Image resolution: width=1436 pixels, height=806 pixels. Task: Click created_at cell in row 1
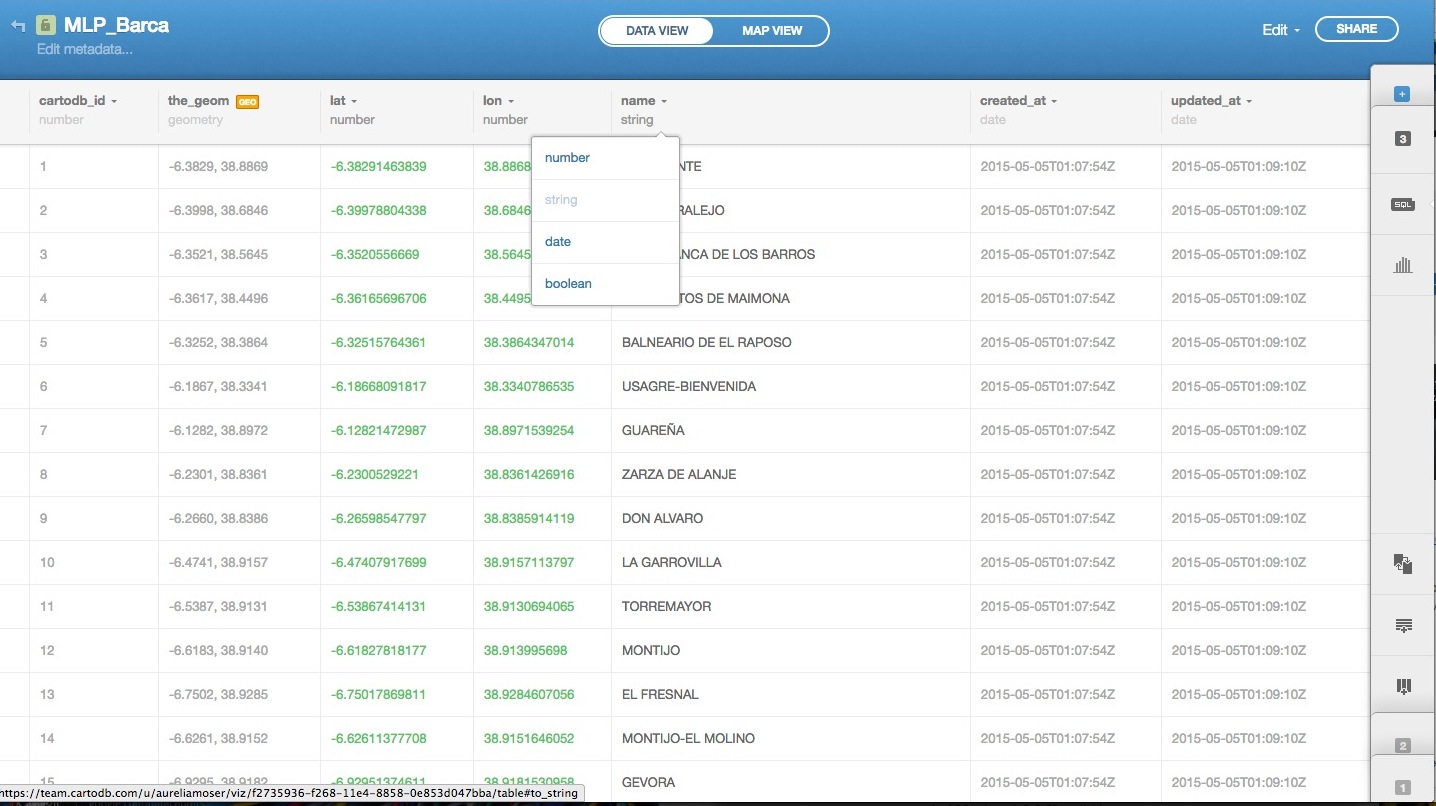(1047, 167)
